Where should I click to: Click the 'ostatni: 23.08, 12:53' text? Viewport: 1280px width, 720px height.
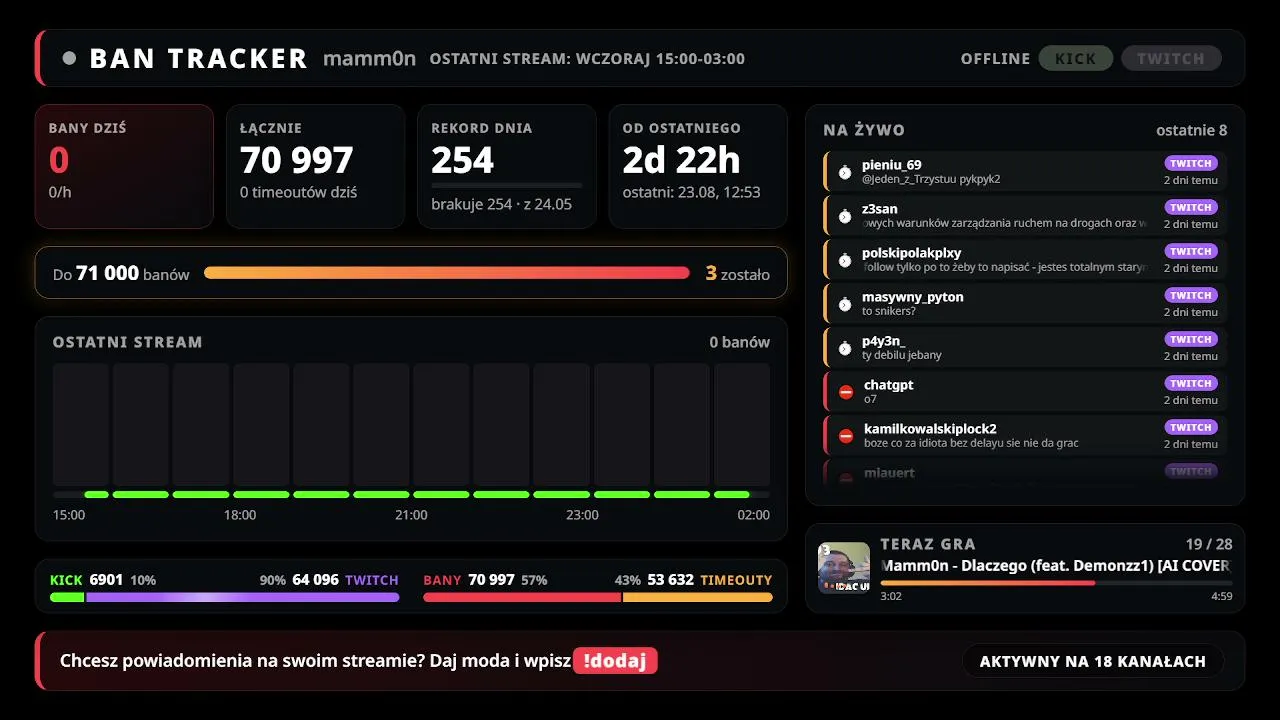691,192
